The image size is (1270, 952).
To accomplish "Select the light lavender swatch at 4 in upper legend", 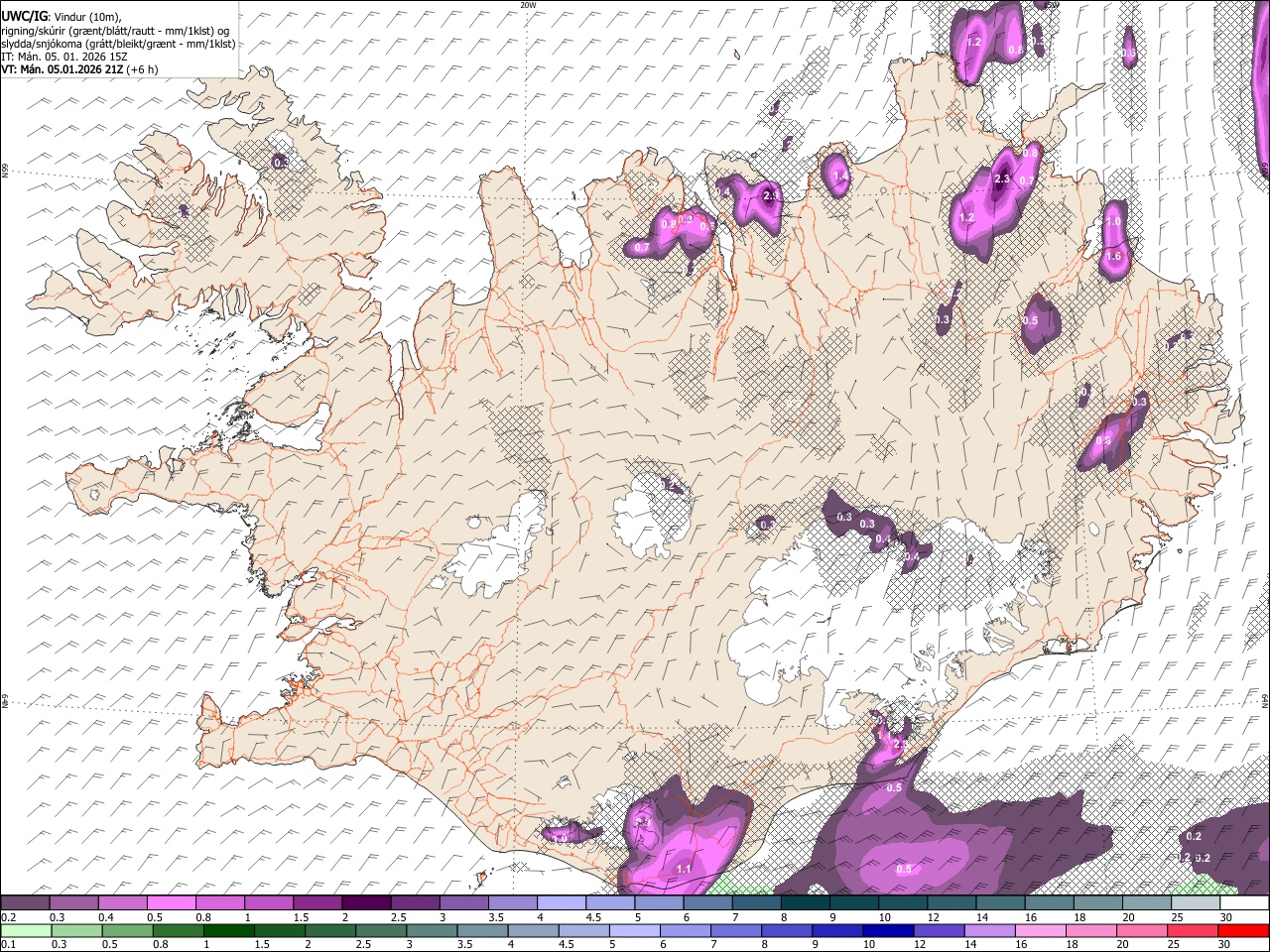I will pos(561,903).
